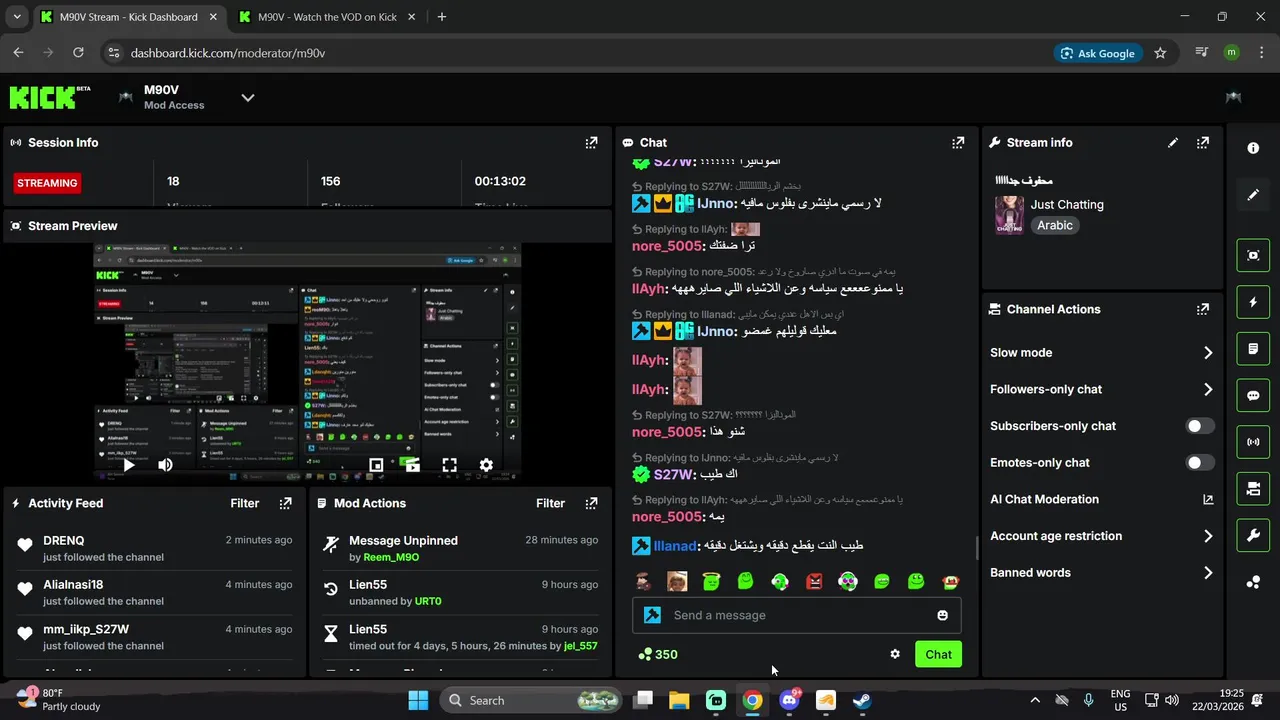This screenshot has height=720, width=1280.
Task: Open Activity Feed Filter
Action: (245, 503)
